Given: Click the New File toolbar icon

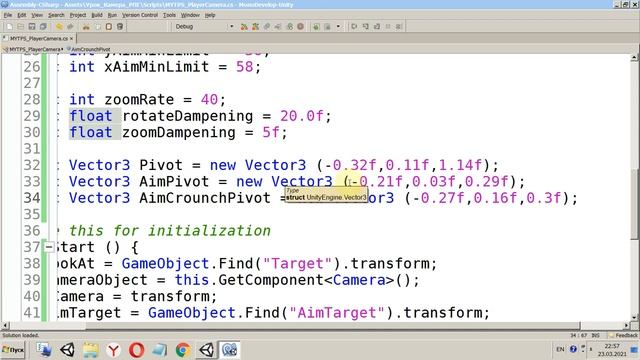Looking at the screenshot, I should tap(9, 27).
